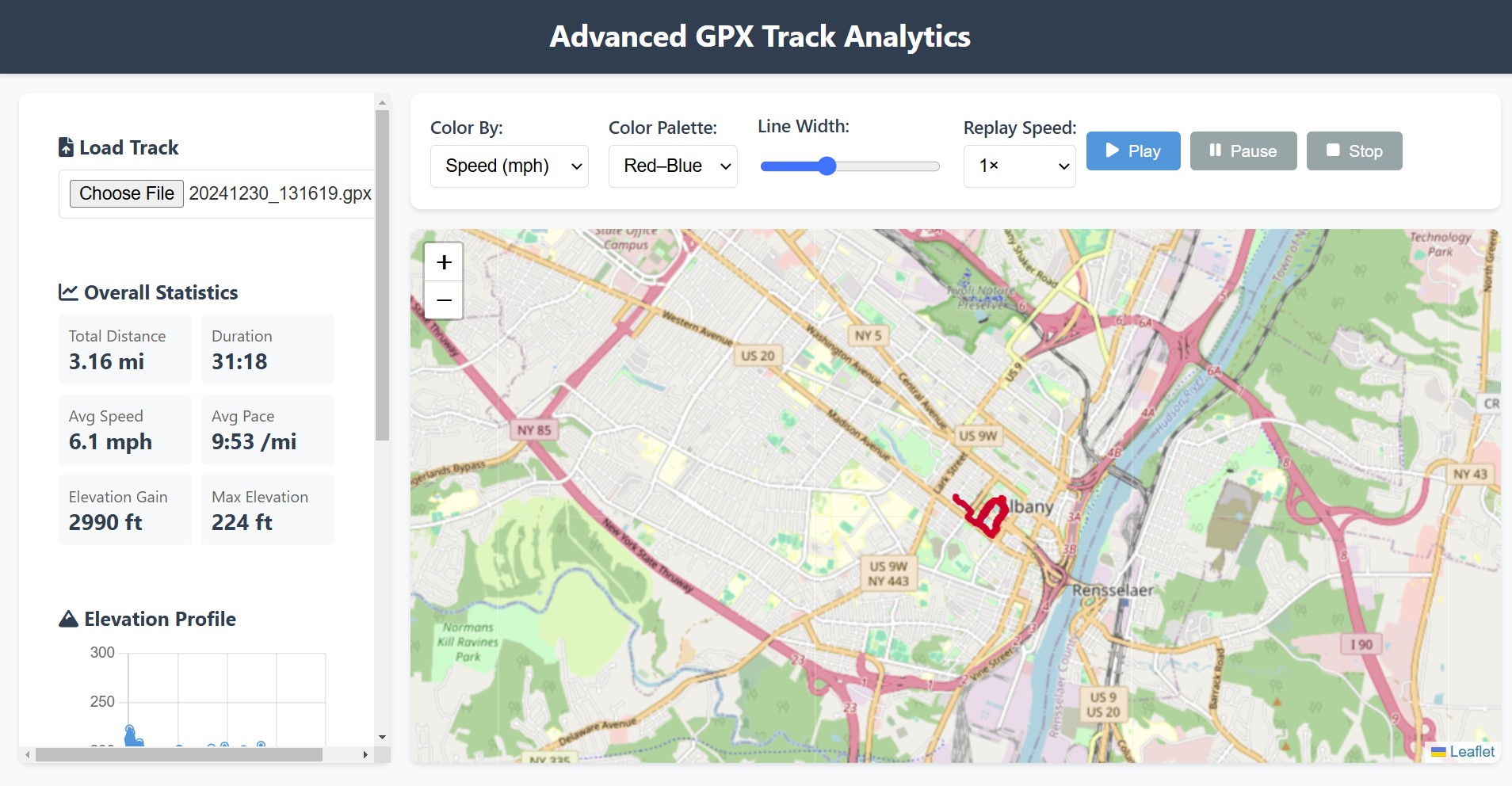1512x786 pixels.
Task: Click the sidebar scroll up arrow
Action: [x=382, y=102]
